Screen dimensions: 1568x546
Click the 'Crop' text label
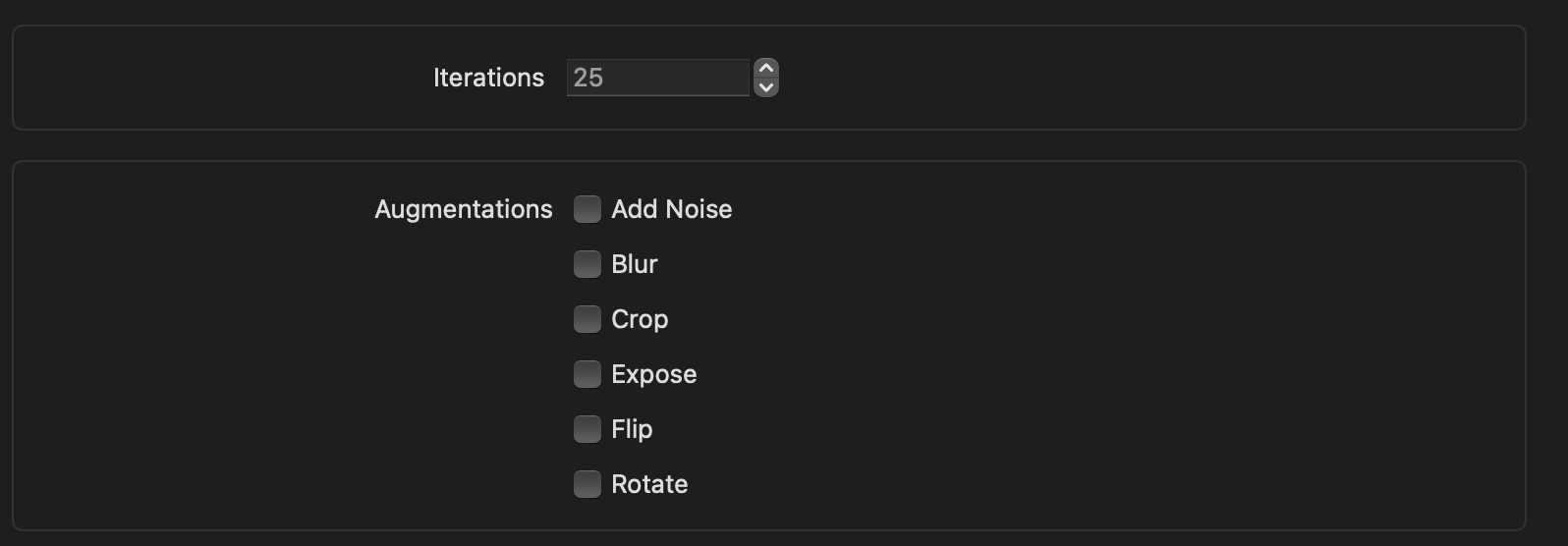click(640, 319)
